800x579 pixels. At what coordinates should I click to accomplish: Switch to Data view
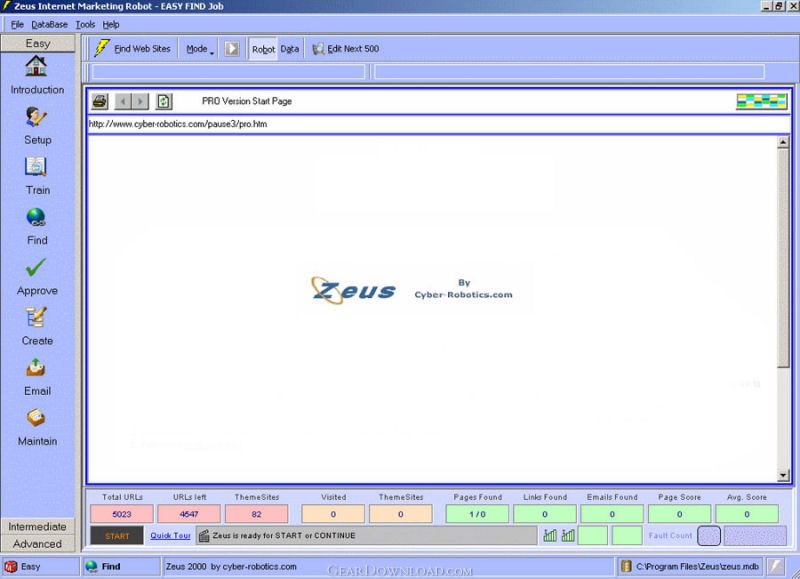(290, 48)
